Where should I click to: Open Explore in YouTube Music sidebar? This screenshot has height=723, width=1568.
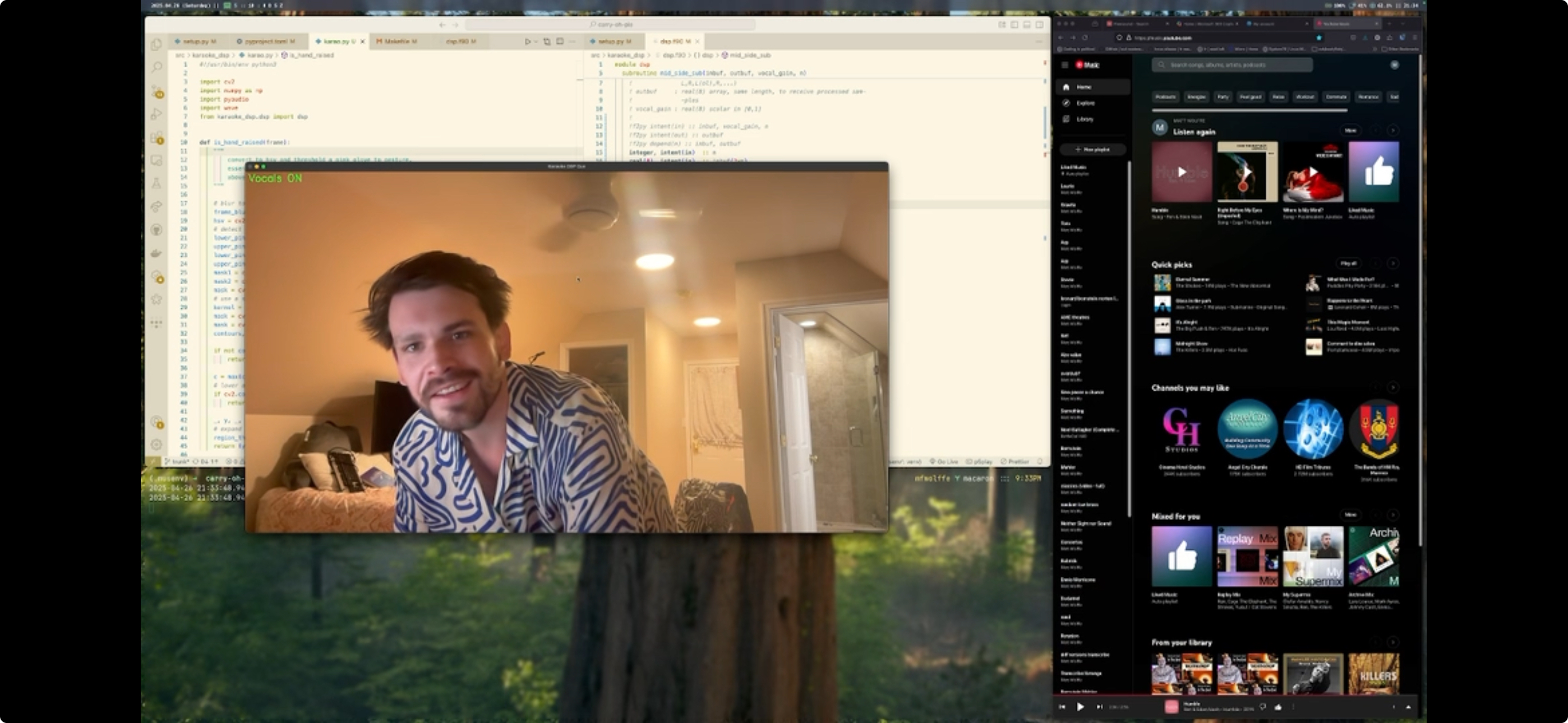(x=1085, y=103)
